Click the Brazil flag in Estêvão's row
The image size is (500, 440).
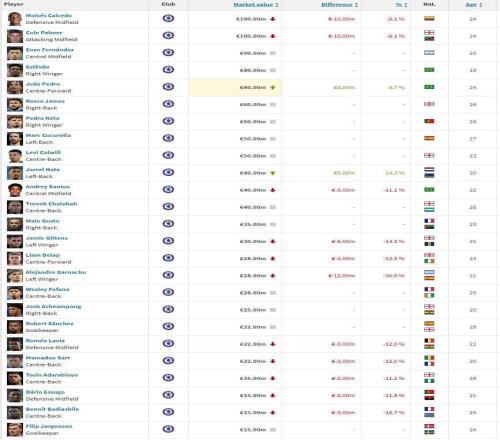pyautogui.click(x=429, y=70)
